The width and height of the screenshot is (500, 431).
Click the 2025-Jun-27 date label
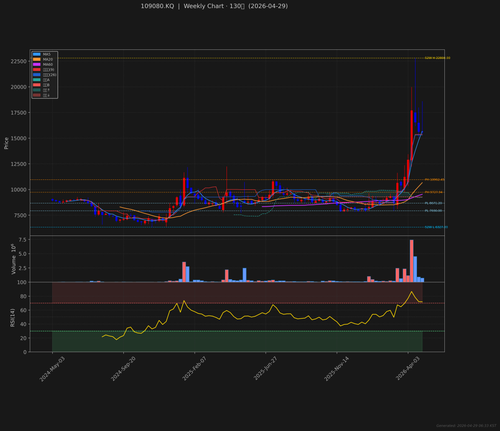265,369
